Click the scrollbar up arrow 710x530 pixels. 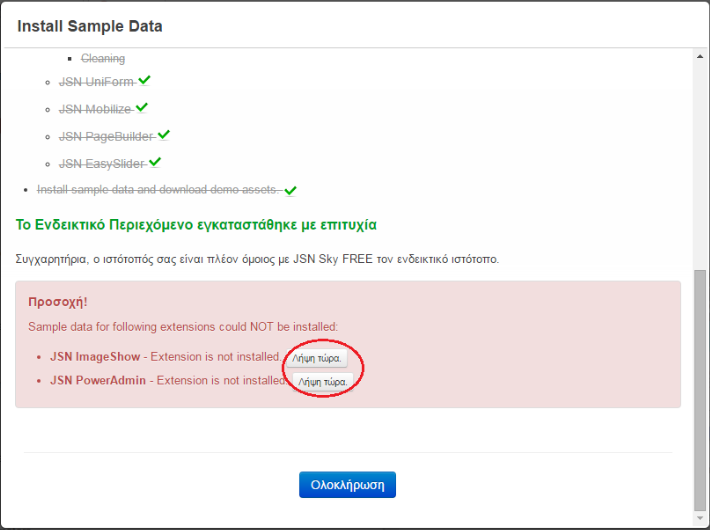coord(700,57)
